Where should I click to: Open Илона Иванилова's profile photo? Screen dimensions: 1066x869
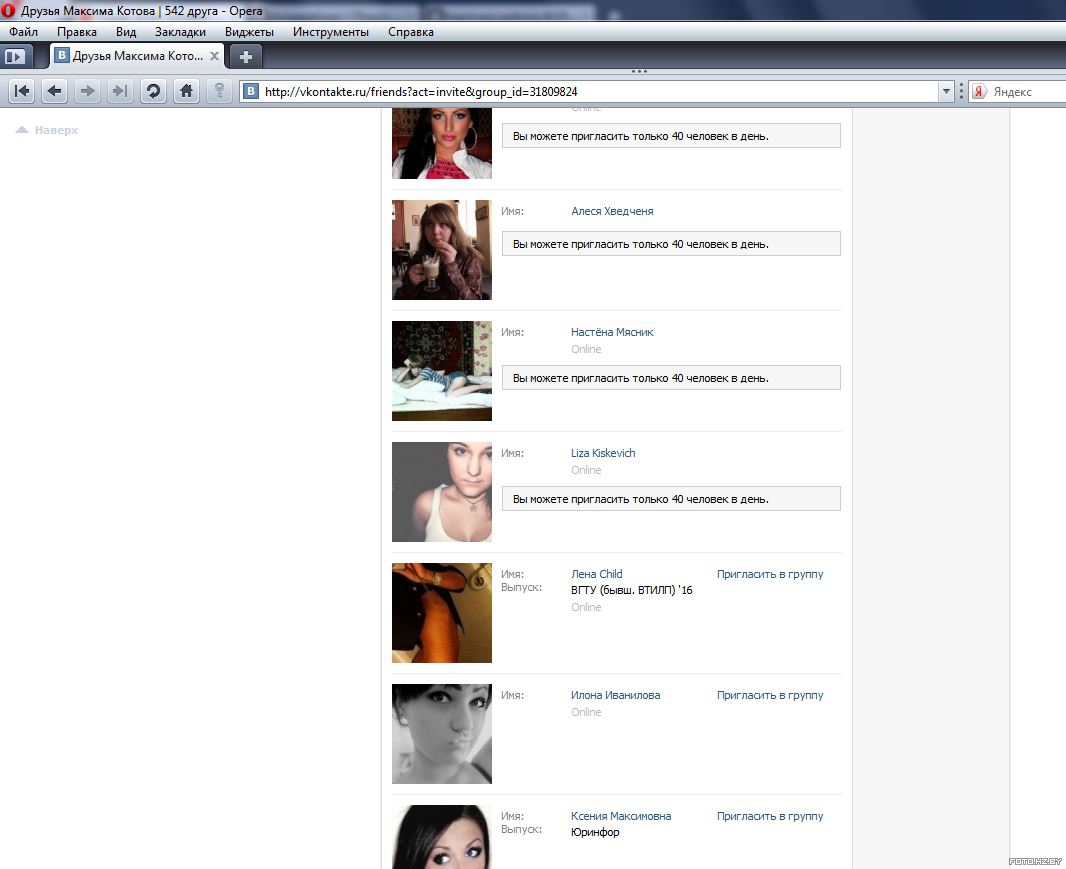(442, 734)
